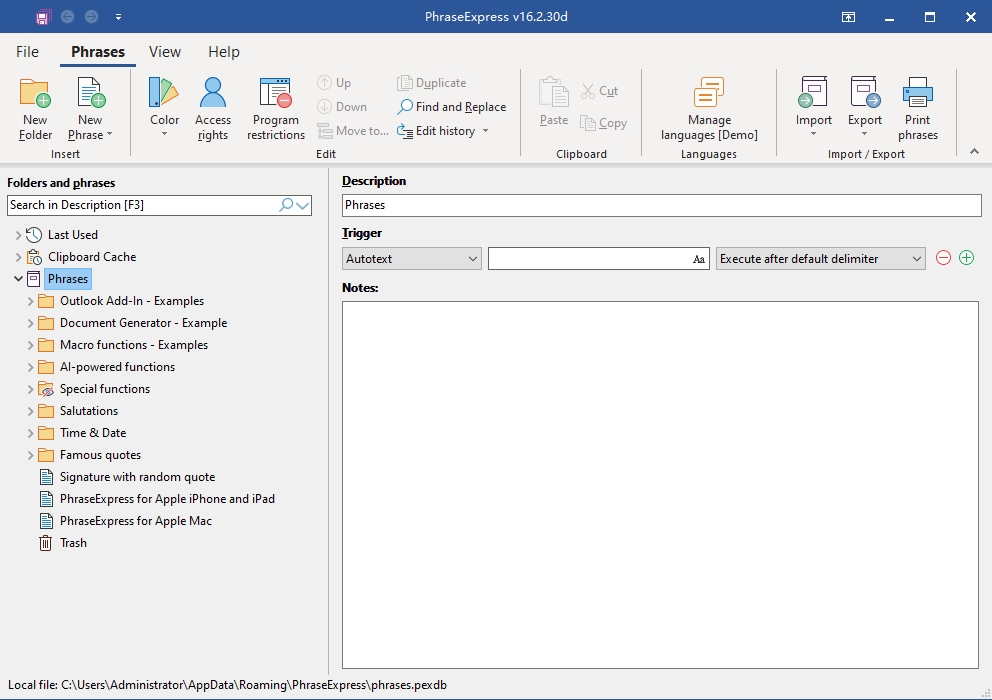
Task: Click the Print phrases icon
Action: coord(917,94)
